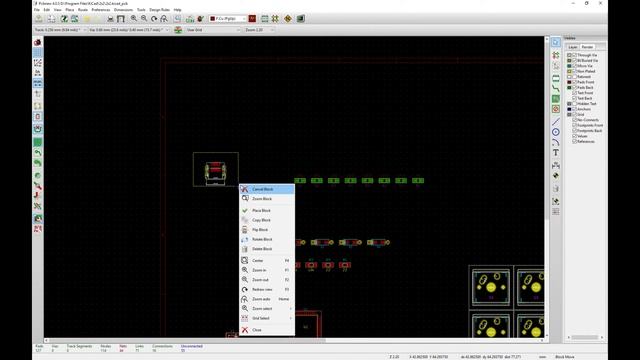Expand the Zoom select submenu
This screenshot has width=640, height=360.
point(267,309)
